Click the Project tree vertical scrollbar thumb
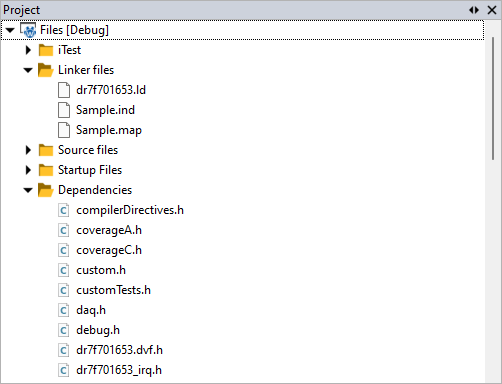Image resolution: width=502 pixels, height=384 pixels. click(493, 99)
